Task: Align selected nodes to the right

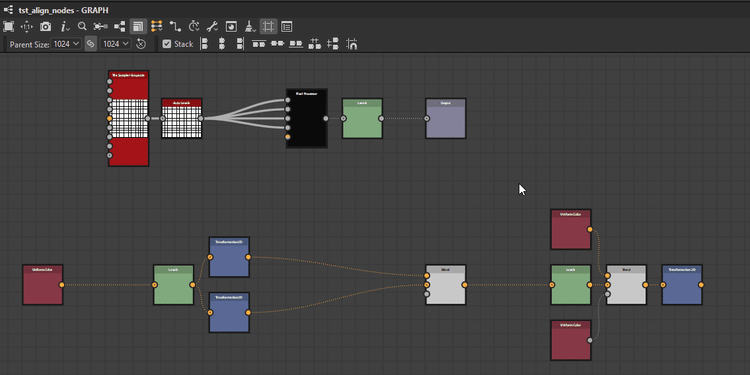Action: point(240,44)
